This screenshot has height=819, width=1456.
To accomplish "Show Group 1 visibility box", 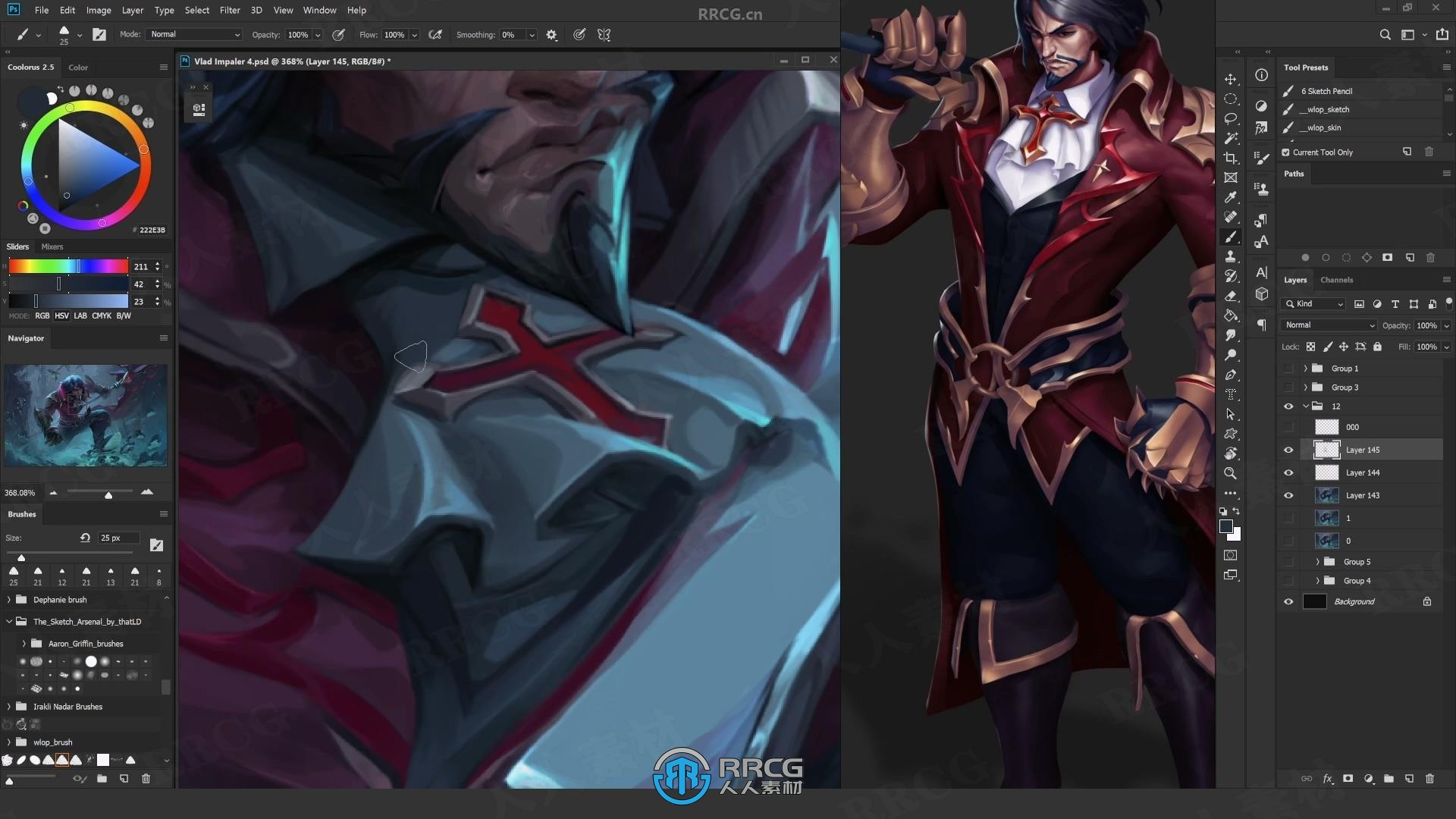I will [1288, 369].
